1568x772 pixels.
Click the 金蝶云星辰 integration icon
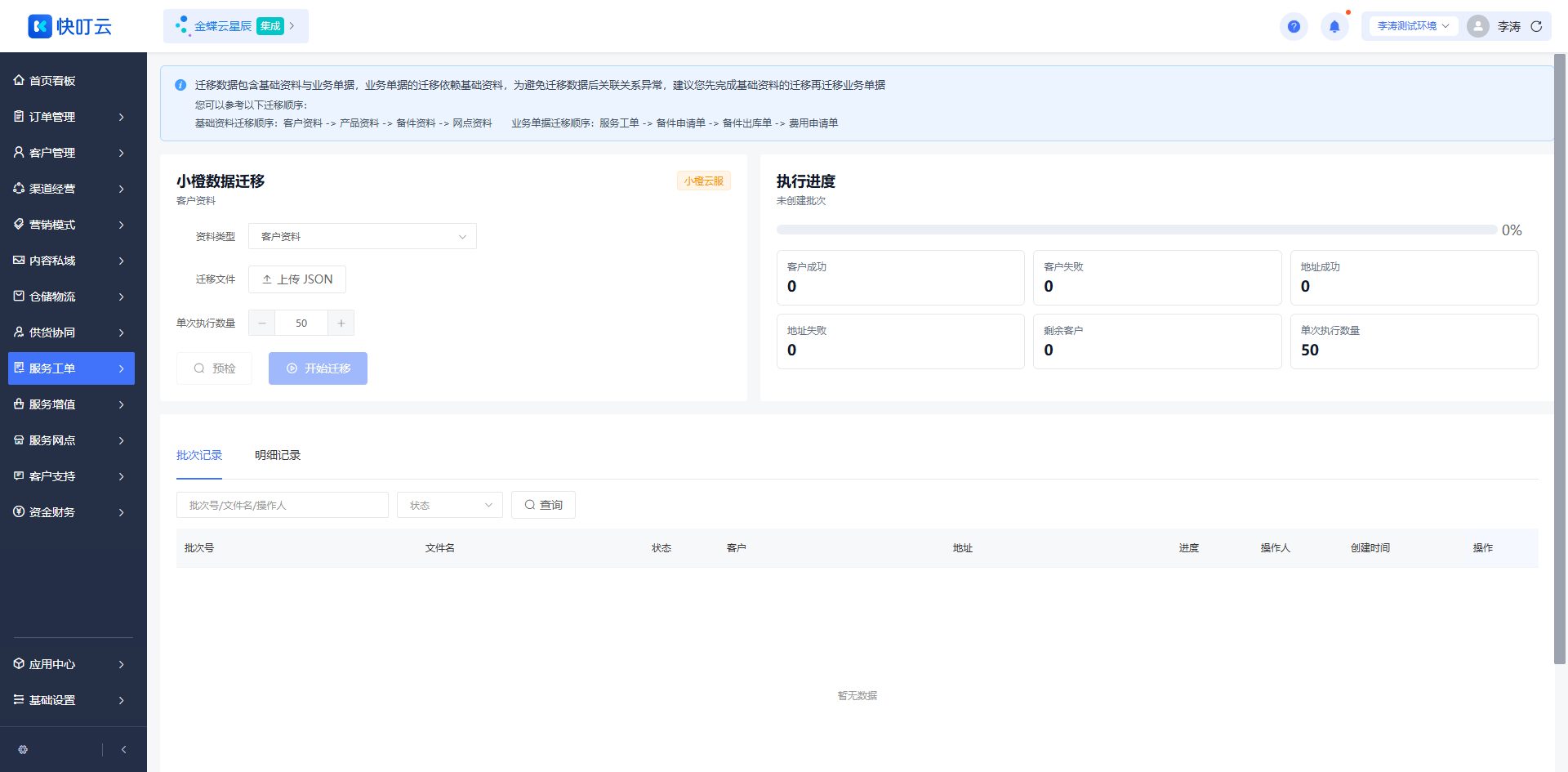(x=182, y=26)
